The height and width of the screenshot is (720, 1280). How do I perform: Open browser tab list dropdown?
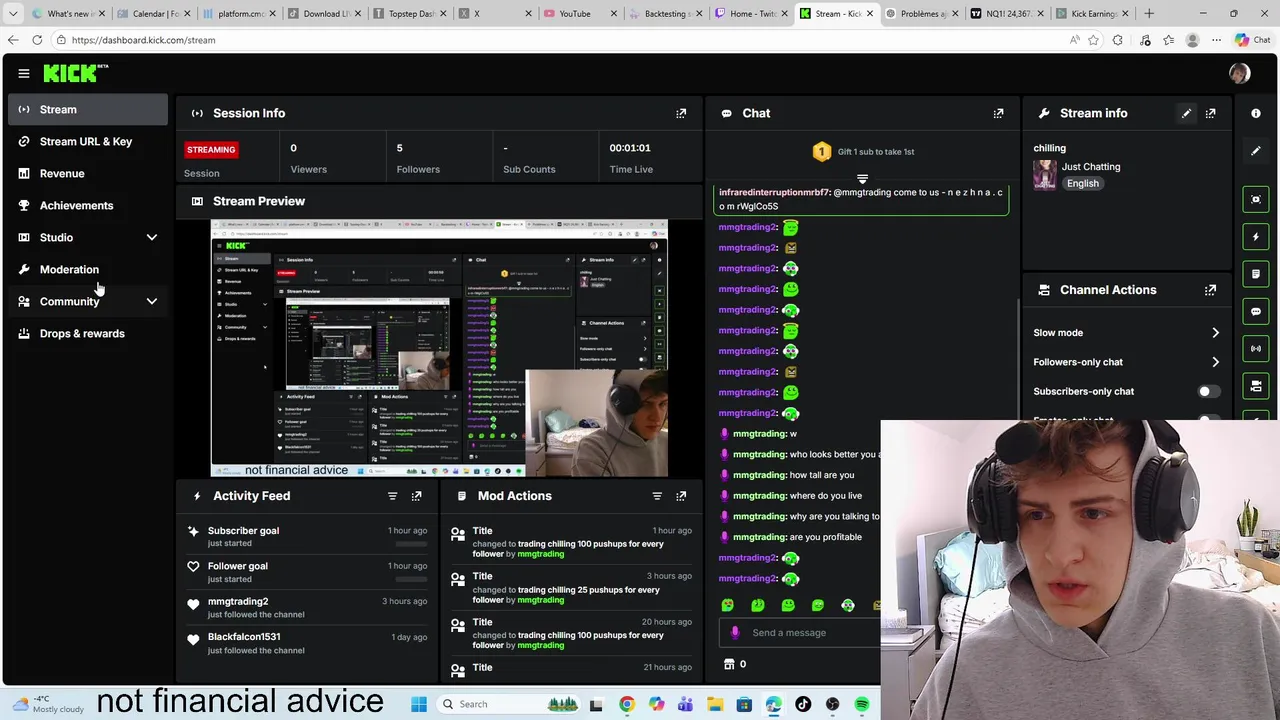pyautogui.click(x=13, y=14)
